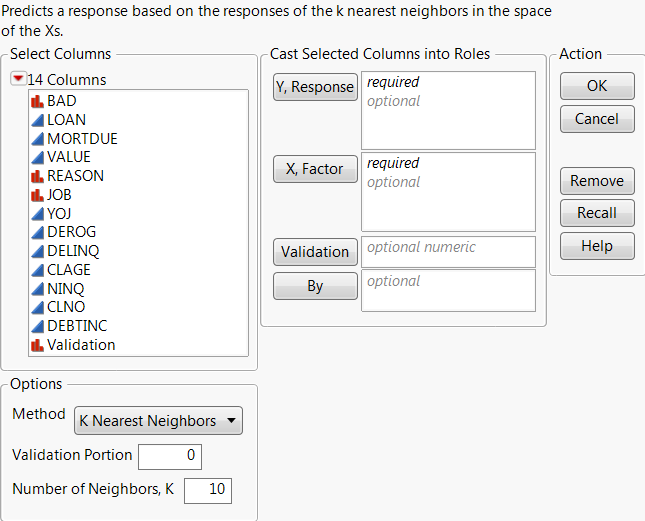Assign selection to Y, Response role
This screenshot has height=521, width=645.
point(315,87)
